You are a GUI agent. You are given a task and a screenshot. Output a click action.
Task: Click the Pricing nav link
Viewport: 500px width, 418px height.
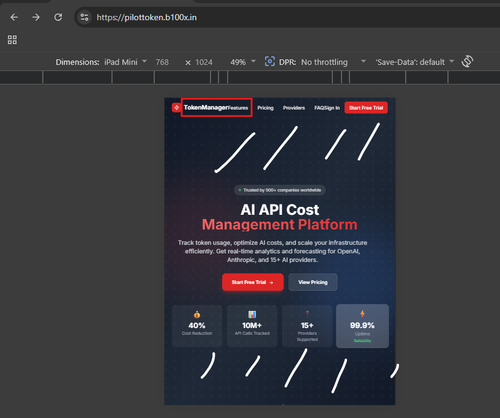[265, 108]
